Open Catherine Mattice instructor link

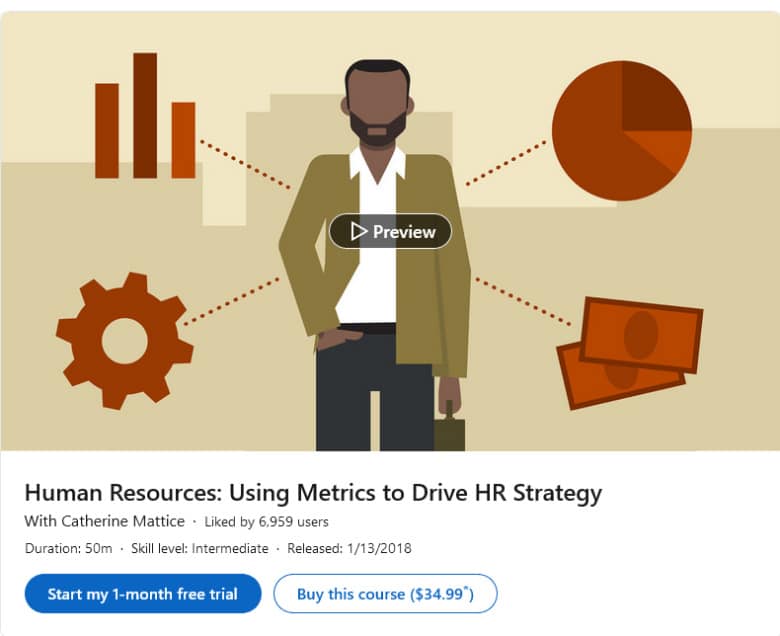pyautogui.click(x=123, y=521)
